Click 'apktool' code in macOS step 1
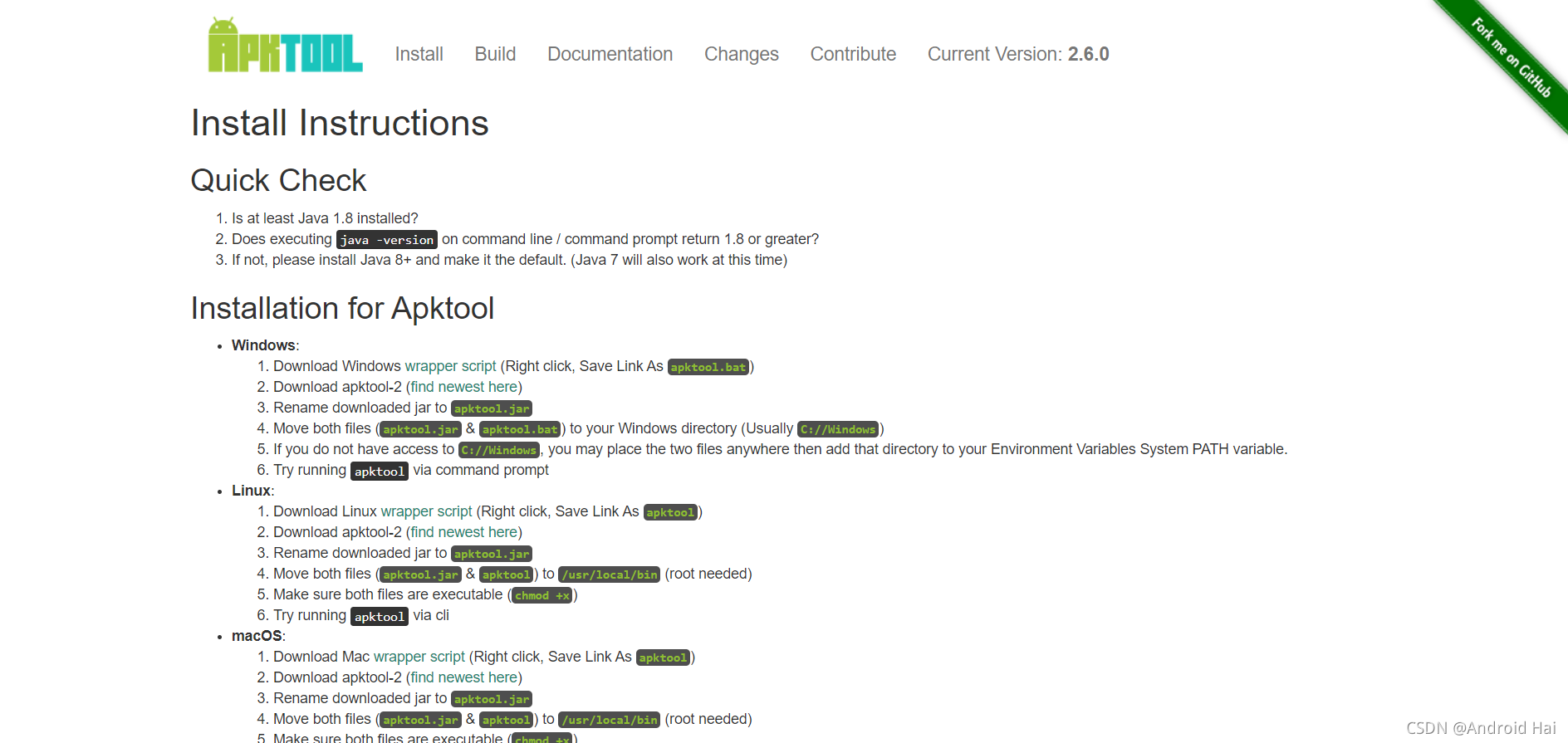 coord(663,657)
